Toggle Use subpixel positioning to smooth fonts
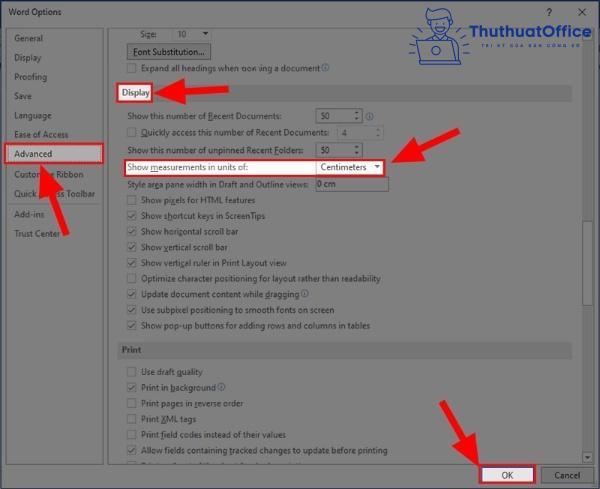600x489 pixels. 132,310
